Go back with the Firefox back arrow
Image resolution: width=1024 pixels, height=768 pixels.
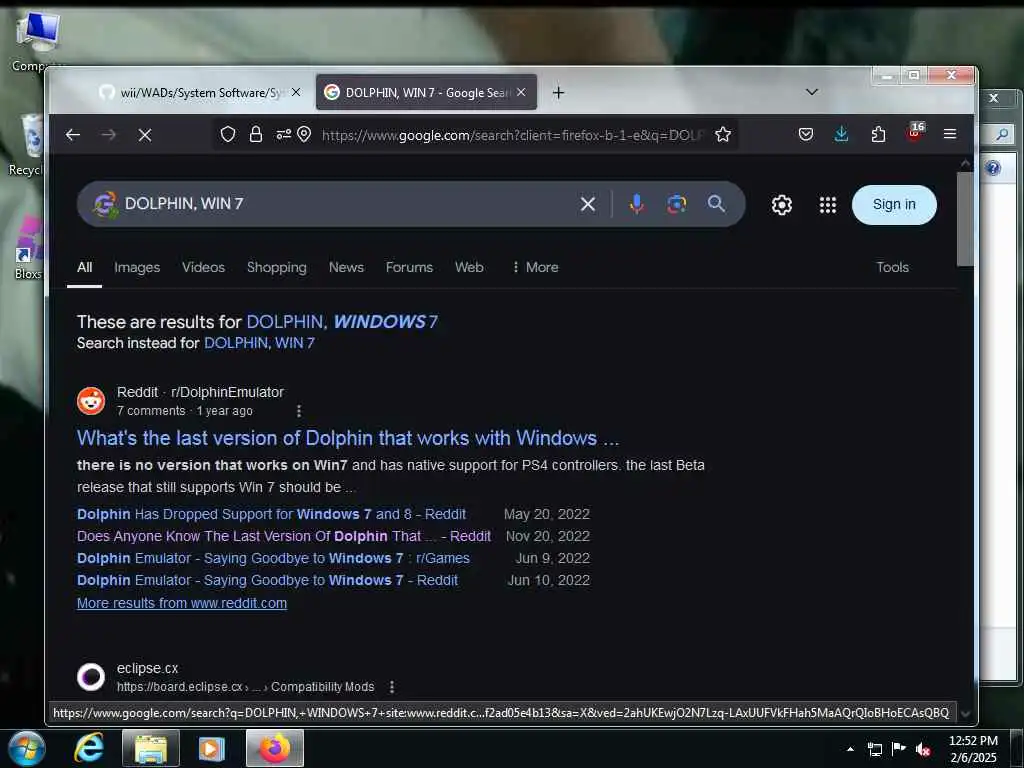tap(72, 135)
